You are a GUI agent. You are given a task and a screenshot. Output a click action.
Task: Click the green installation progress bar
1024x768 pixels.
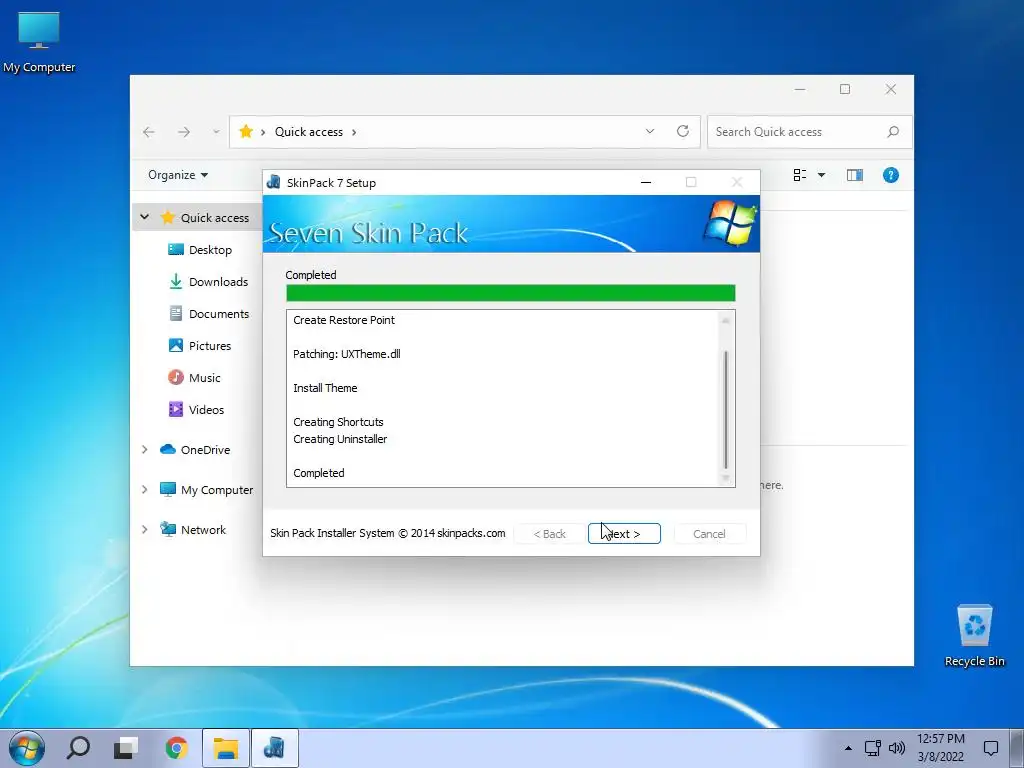pyautogui.click(x=511, y=293)
